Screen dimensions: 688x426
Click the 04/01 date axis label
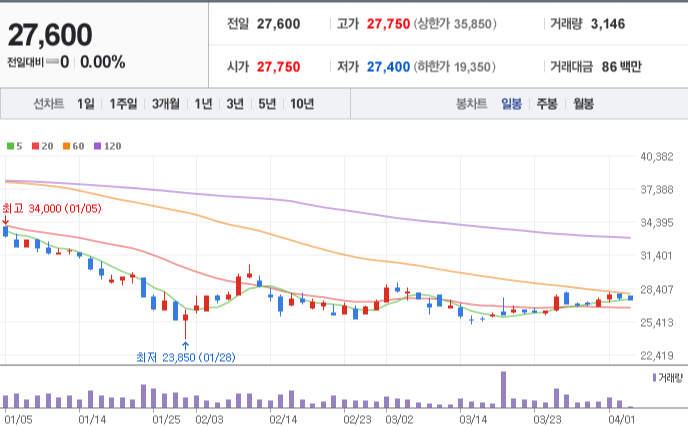[621, 419]
